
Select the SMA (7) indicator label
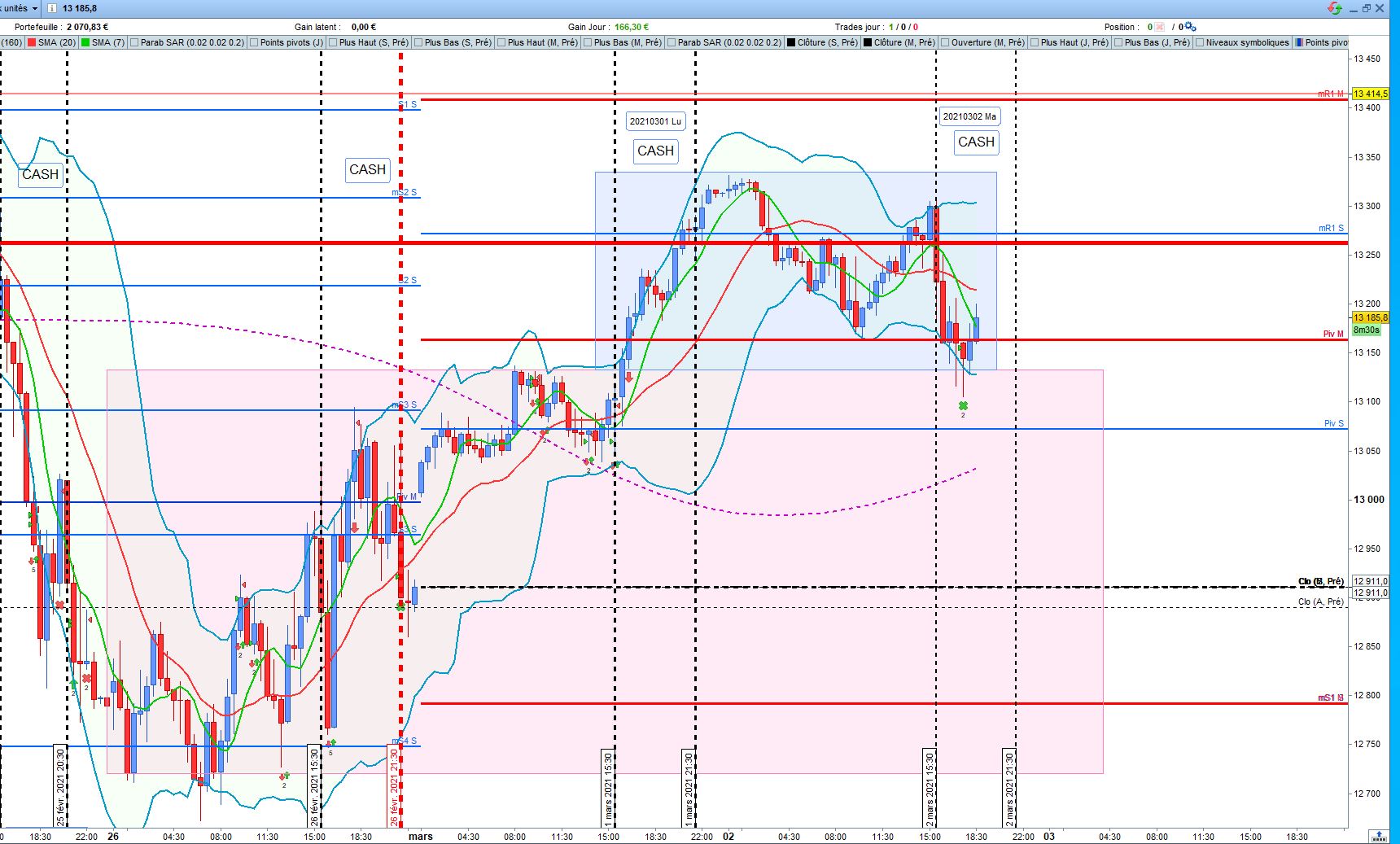coord(108,42)
